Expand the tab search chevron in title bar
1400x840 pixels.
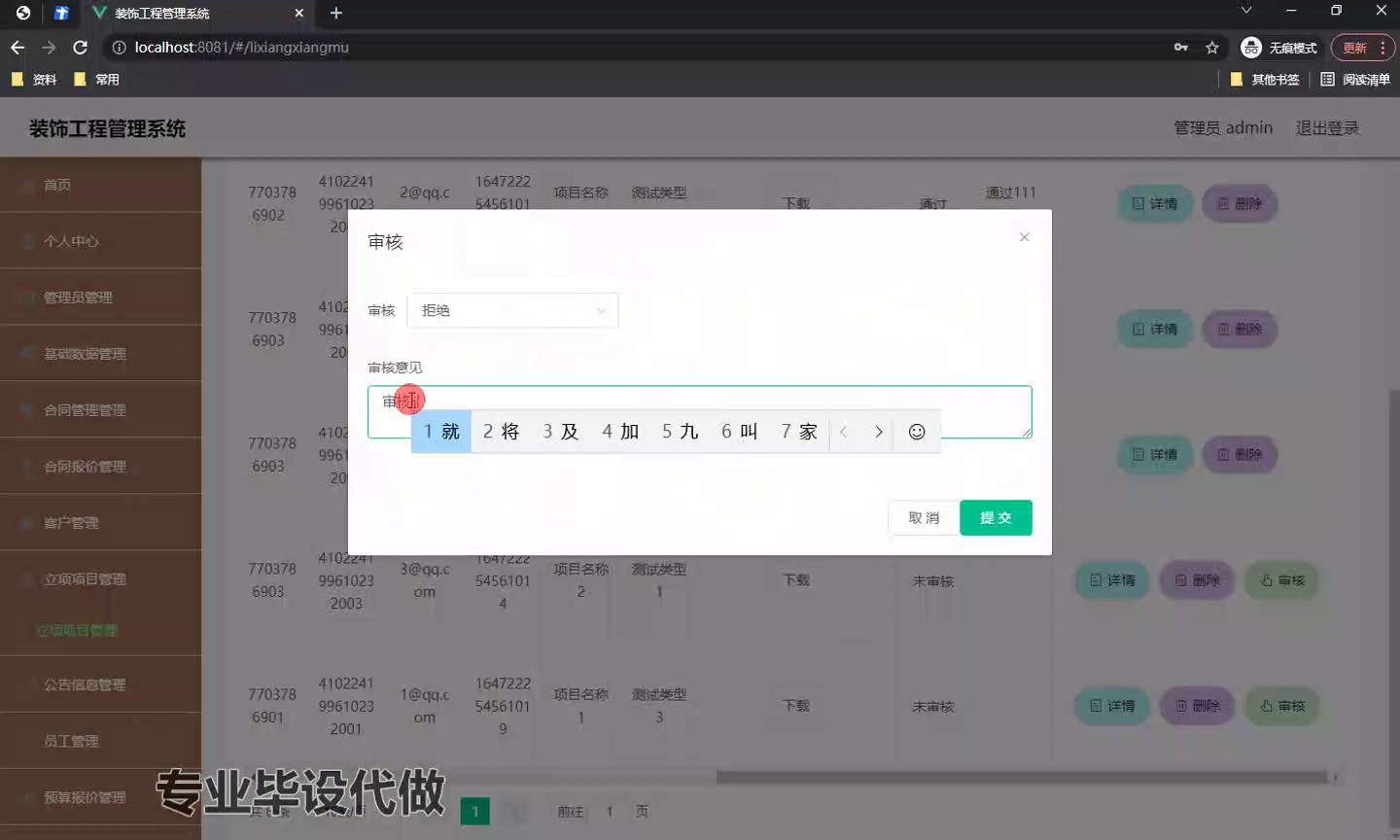tap(1245, 11)
